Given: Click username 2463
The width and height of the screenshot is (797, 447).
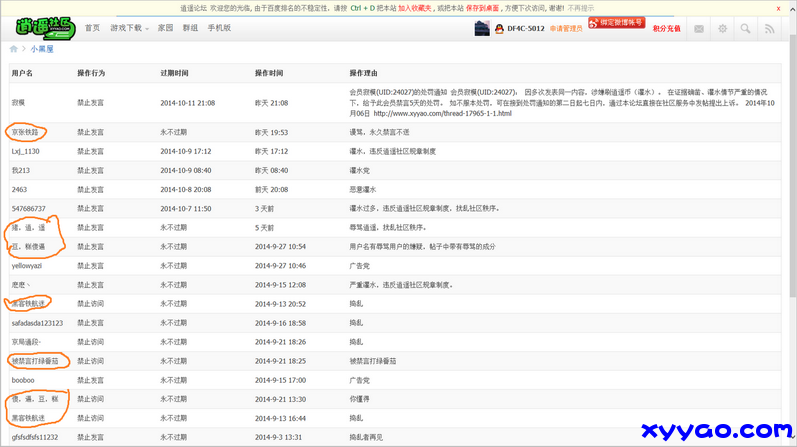Looking at the screenshot, I should coord(19,189).
